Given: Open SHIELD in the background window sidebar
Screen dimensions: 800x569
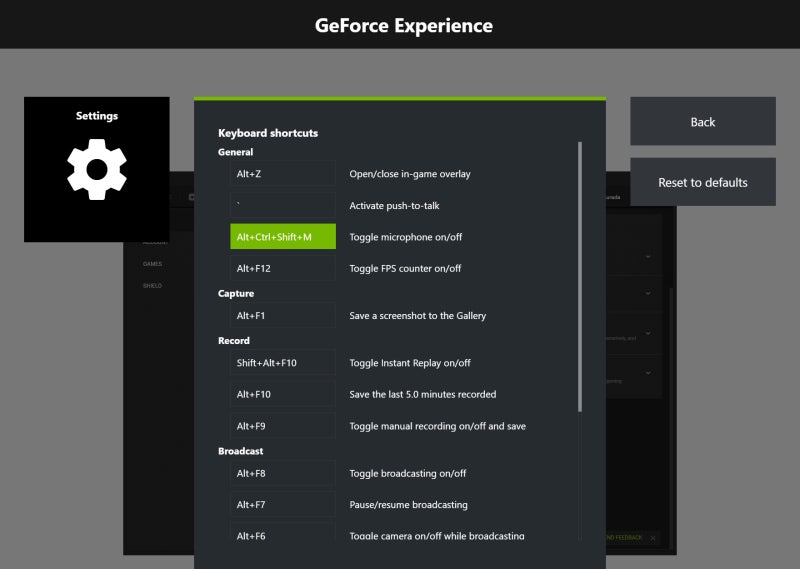Looking at the screenshot, I should (152, 286).
